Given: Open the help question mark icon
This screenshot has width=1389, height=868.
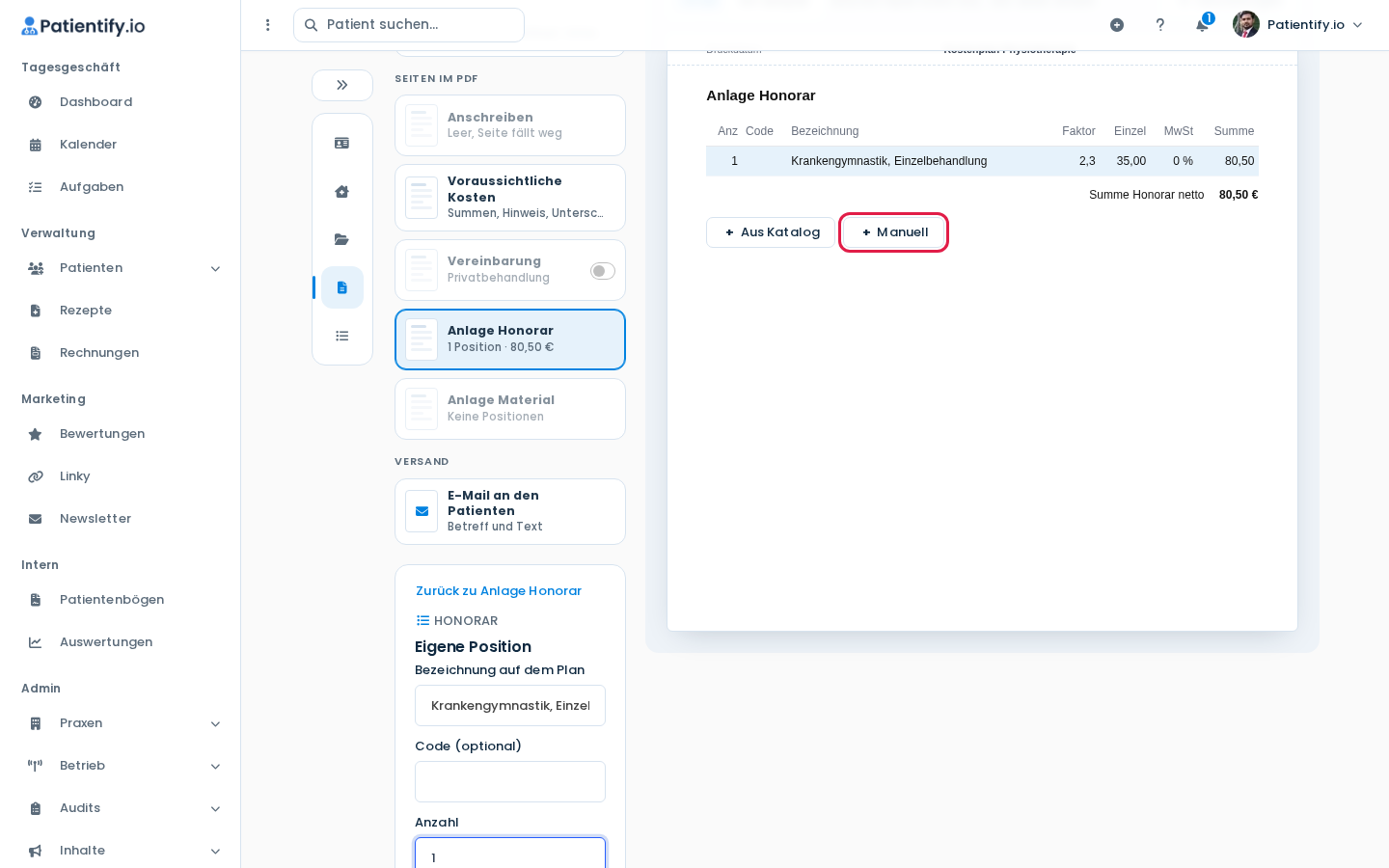Looking at the screenshot, I should [1159, 25].
